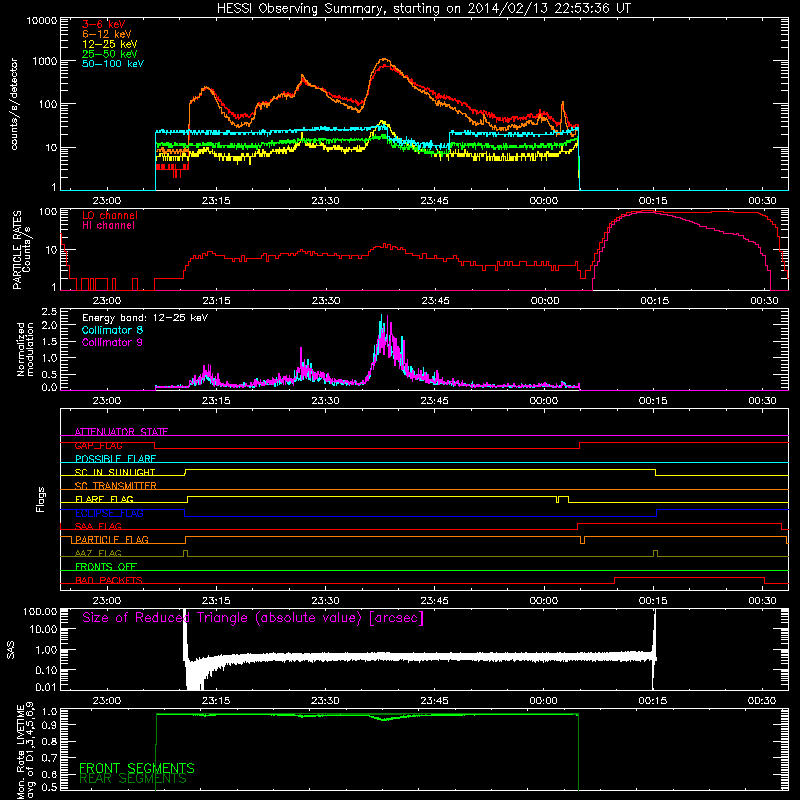Click the counts/s/detector axis label
This screenshot has height=800, width=800.
(x=14, y=104)
